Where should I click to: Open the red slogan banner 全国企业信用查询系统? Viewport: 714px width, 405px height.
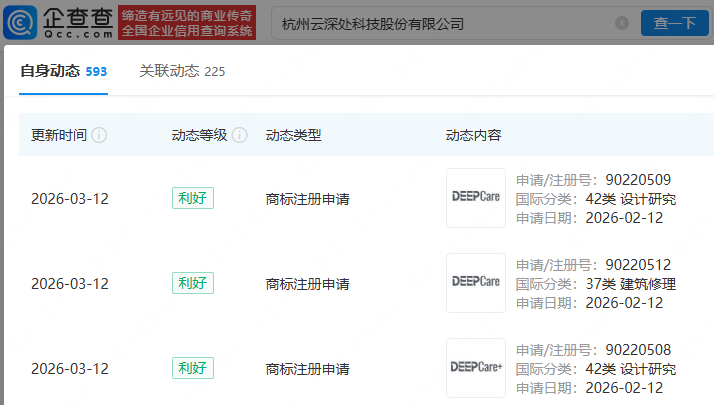coord(187,23)
